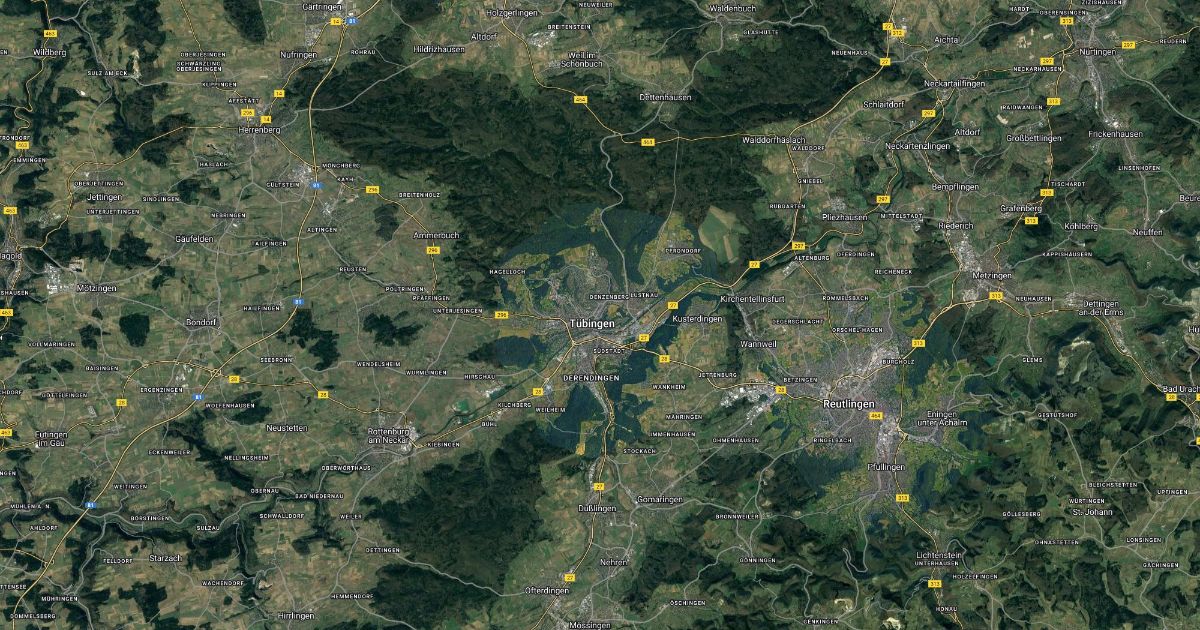The image size is (1200, 630).
Task: Select the Herrenberg label
Action: [258, 130]
